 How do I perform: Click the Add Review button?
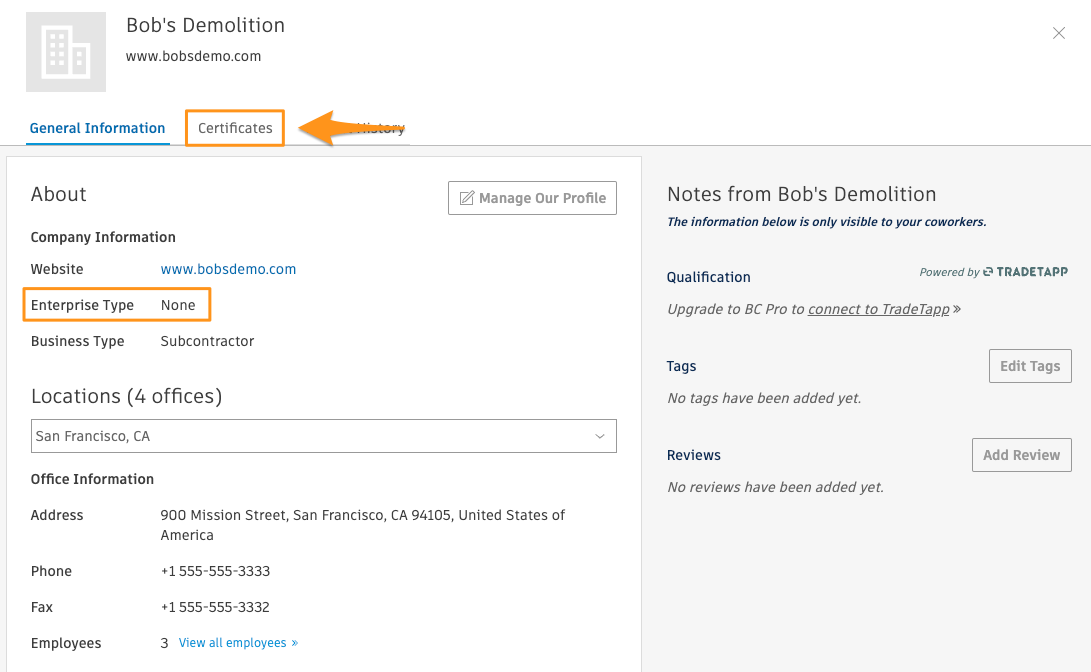(x=1021, y=455)
